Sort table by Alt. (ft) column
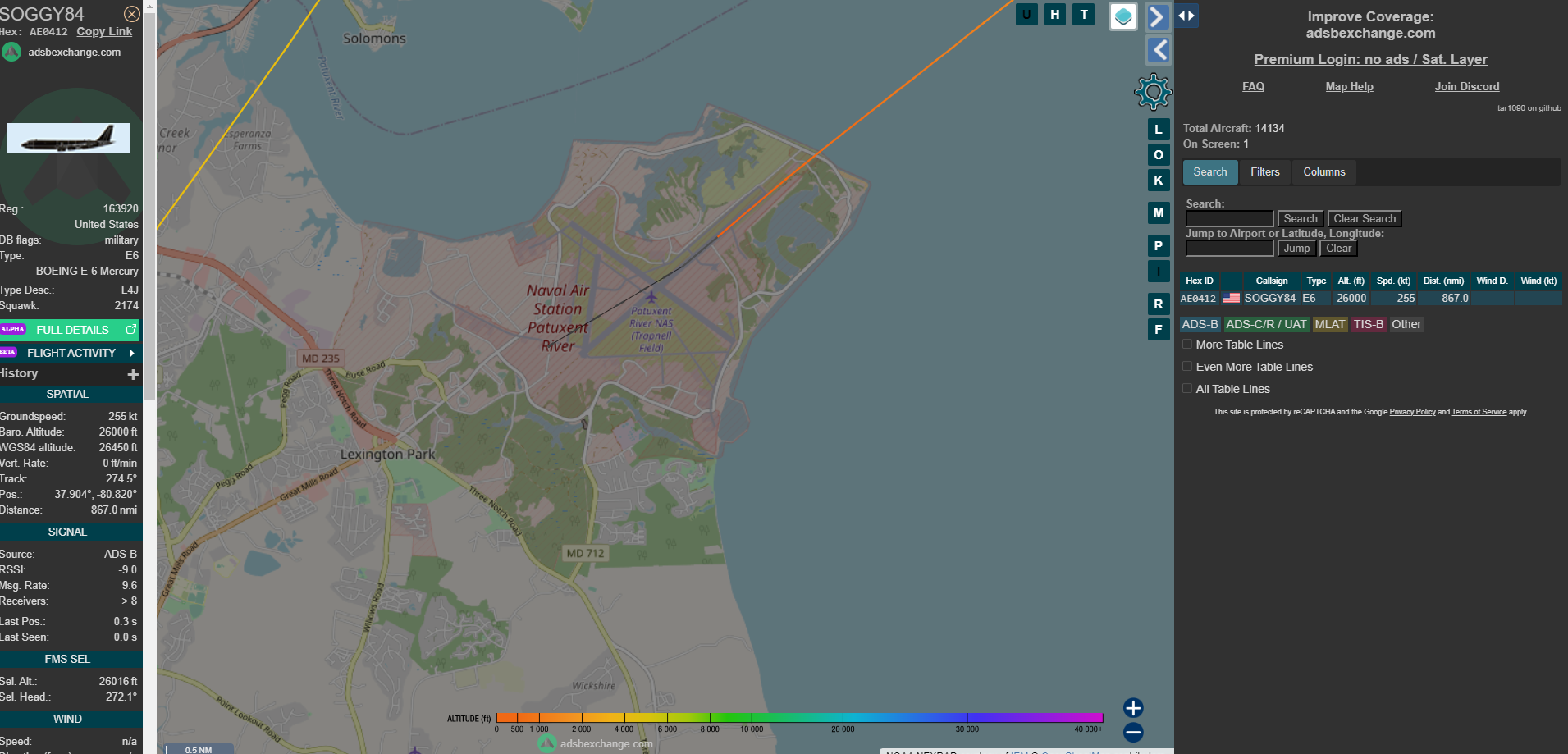This screenshot has width=1568, height=754. [x=1351, y=281]
